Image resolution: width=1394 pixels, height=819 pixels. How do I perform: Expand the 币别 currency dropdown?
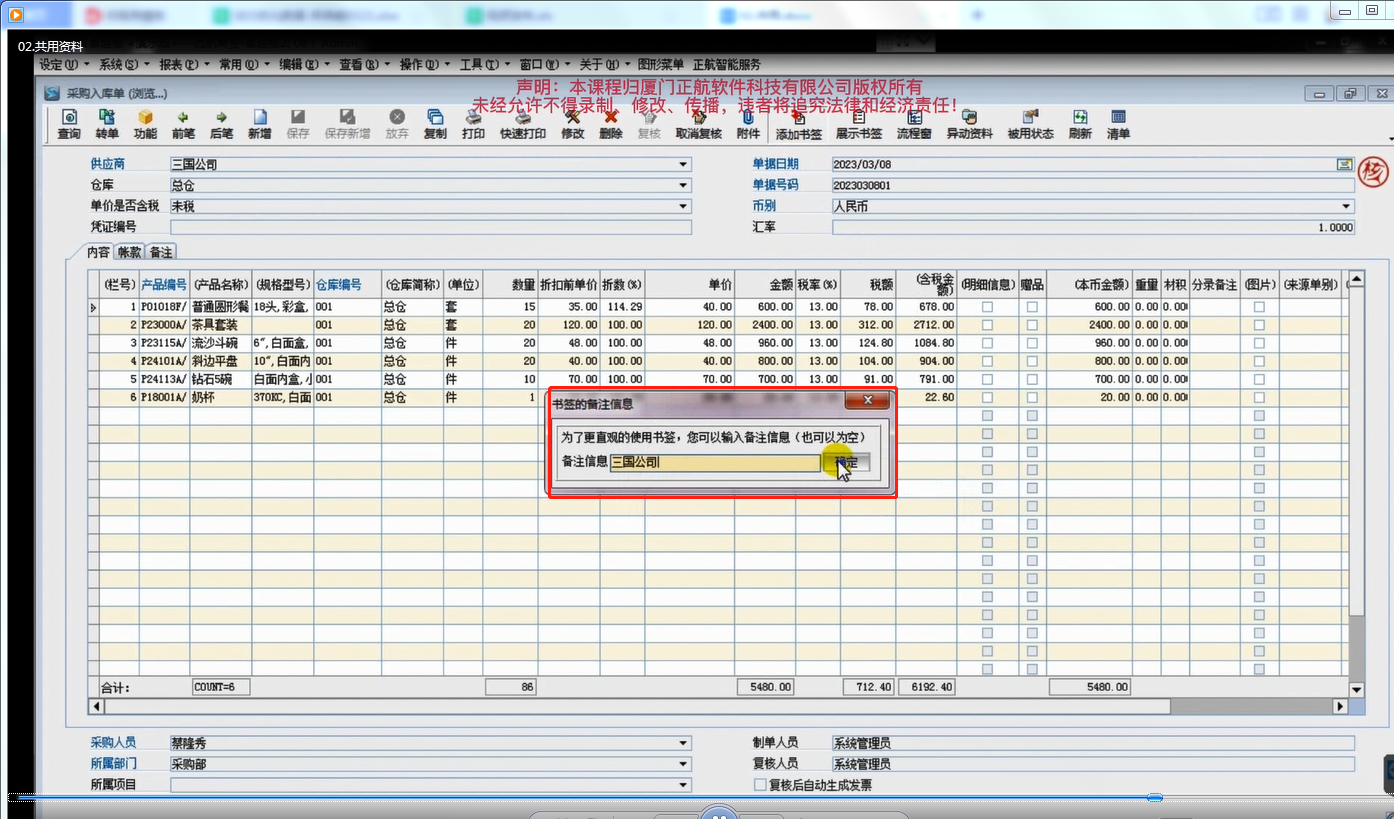tap(1346, 206)
